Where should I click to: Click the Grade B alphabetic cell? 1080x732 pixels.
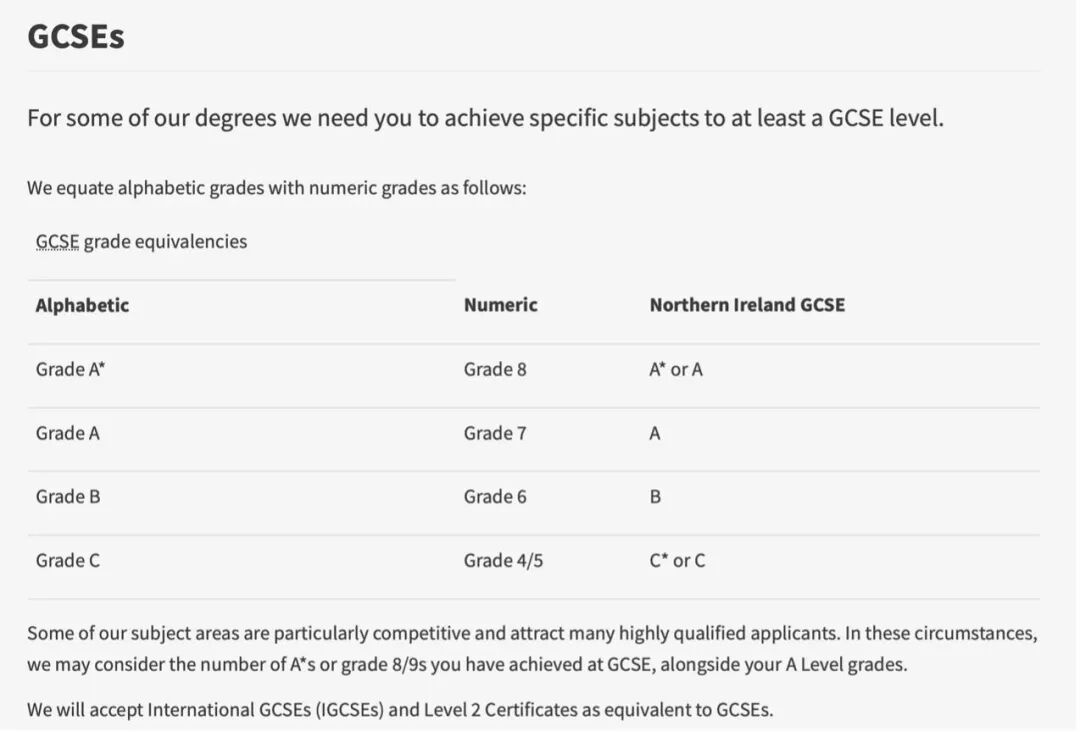(67, 497)
